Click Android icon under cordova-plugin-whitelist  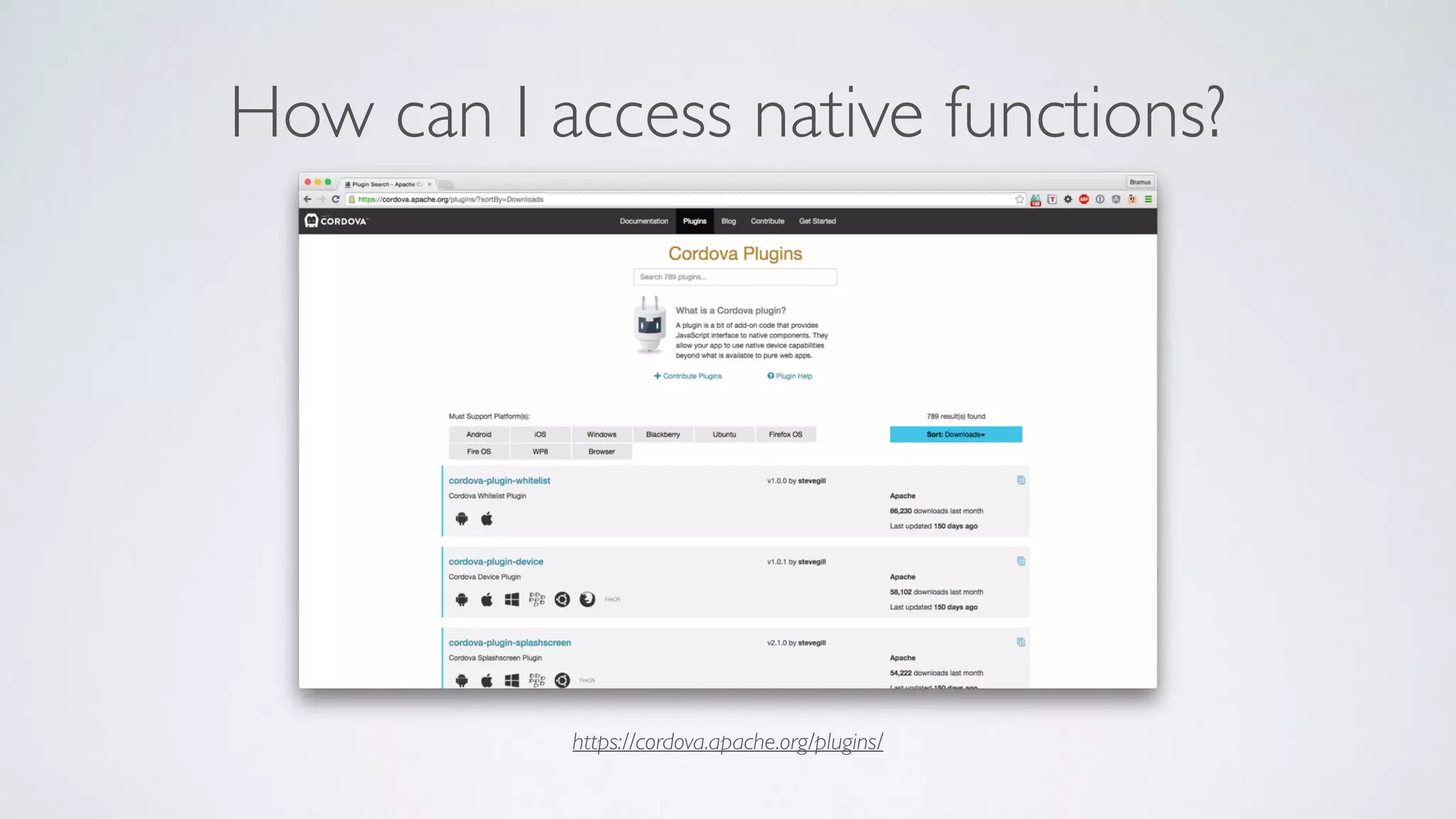[462, 519]
